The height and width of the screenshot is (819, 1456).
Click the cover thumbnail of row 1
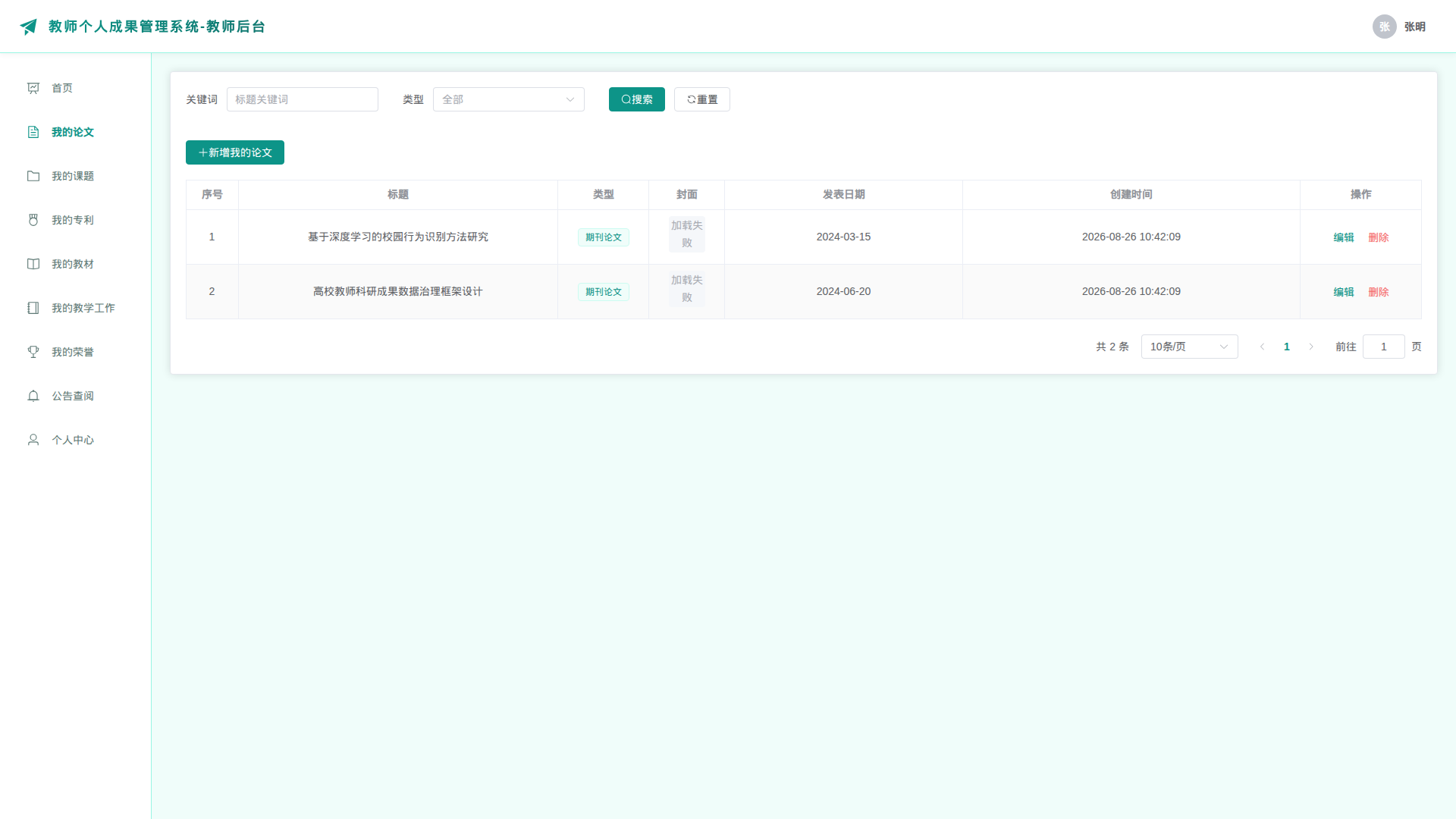[687, 234]
